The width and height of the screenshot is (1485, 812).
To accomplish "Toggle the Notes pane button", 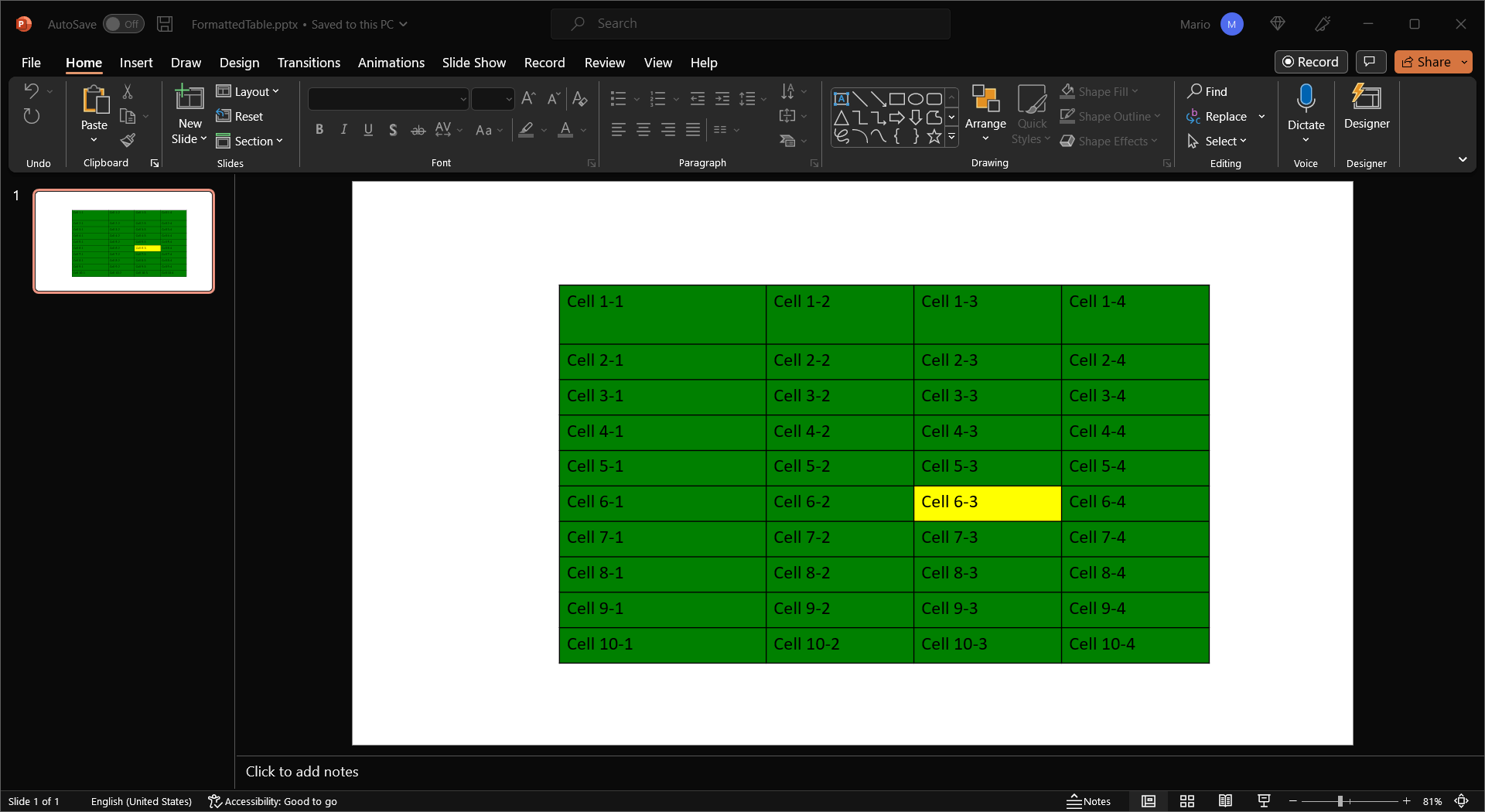I will click(x=1088, y=801).
